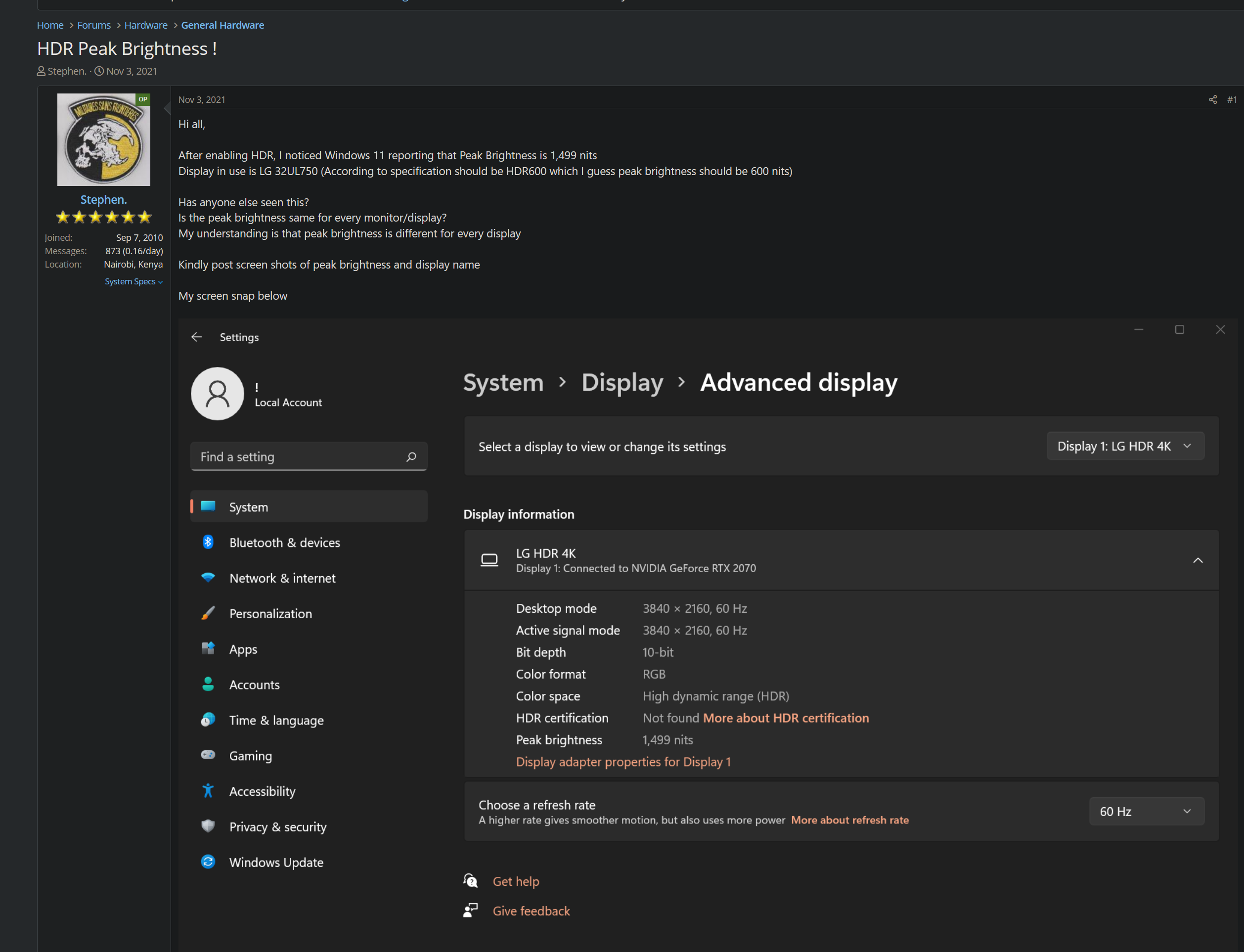Click the share icon on post #1
This screenshot has height=952, width=1244.
coord(1212,99)
